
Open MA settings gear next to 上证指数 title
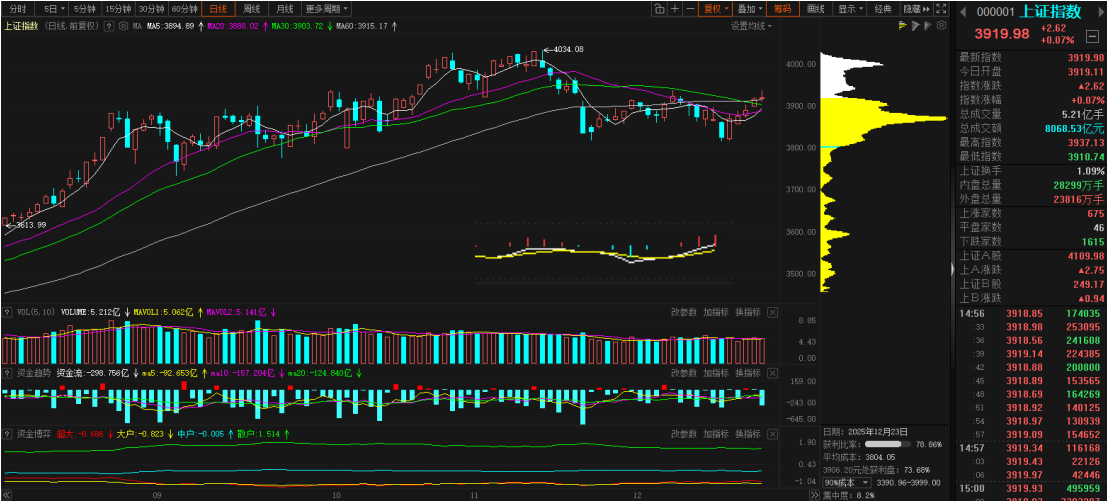pos(124,26)
